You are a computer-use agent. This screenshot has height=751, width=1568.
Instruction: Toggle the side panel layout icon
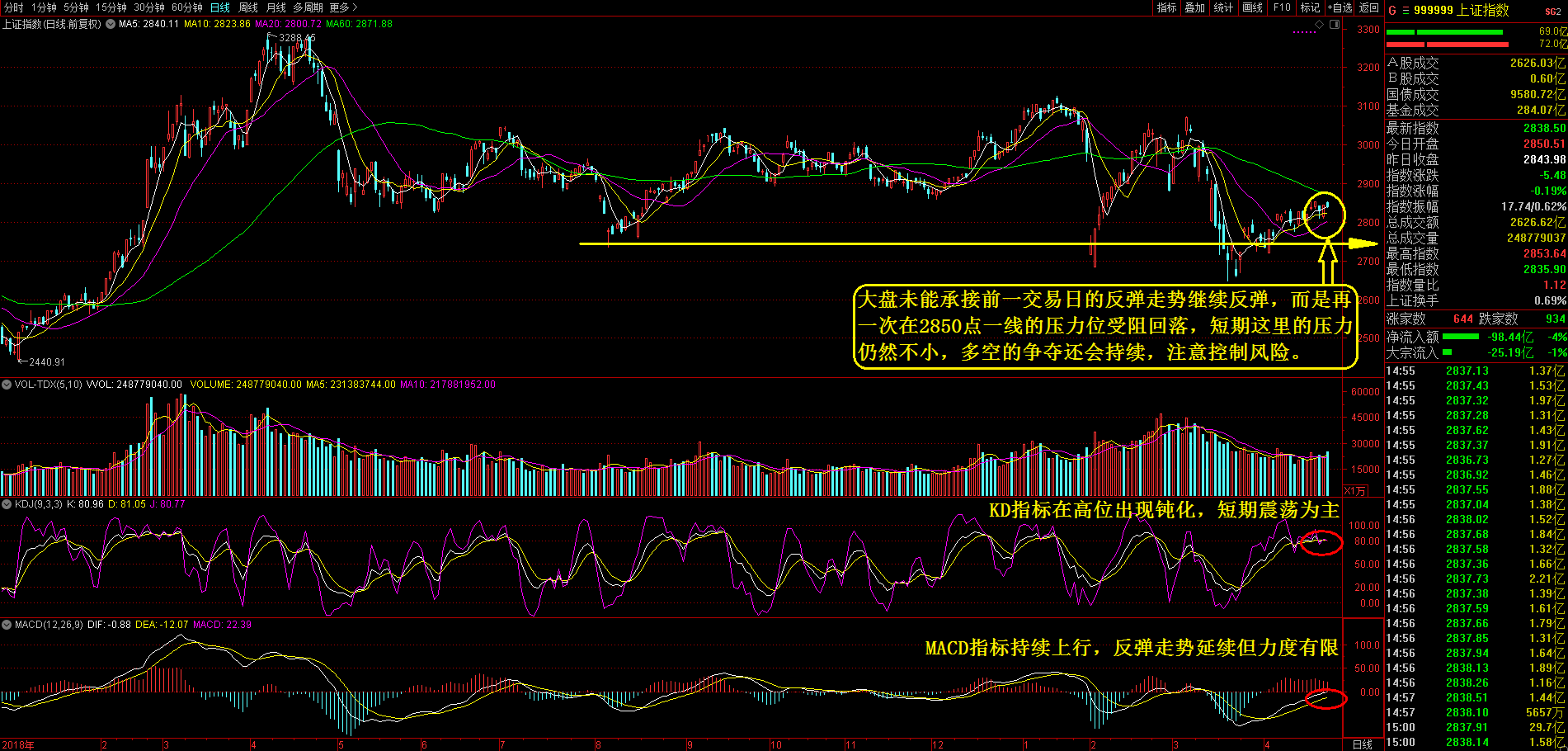click(1335, 25)
